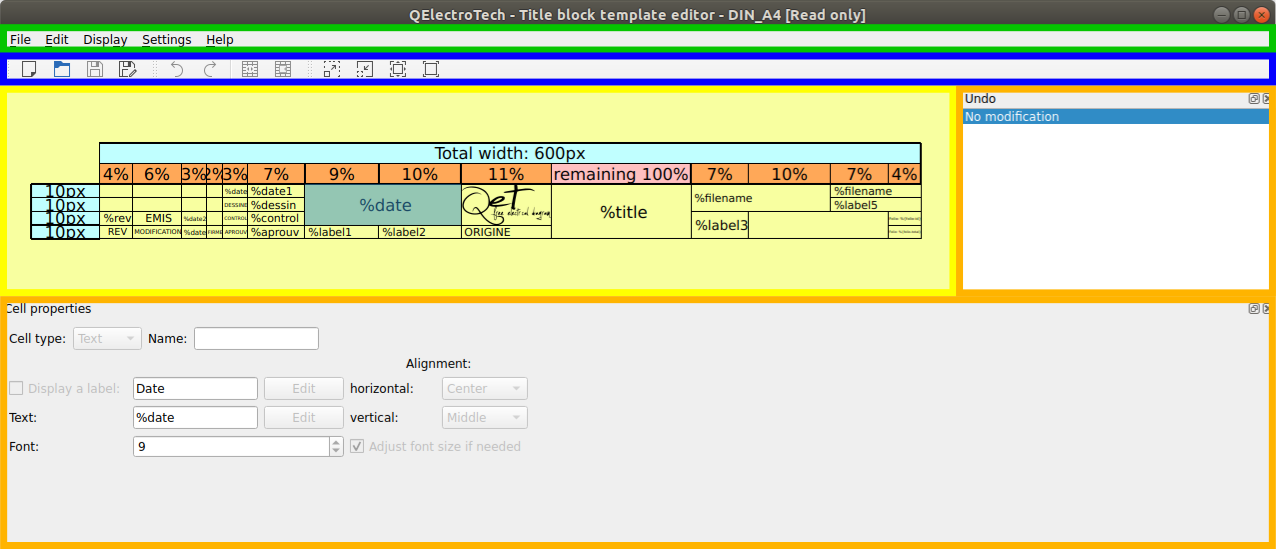Open the Display menu

tap(105, 40)
